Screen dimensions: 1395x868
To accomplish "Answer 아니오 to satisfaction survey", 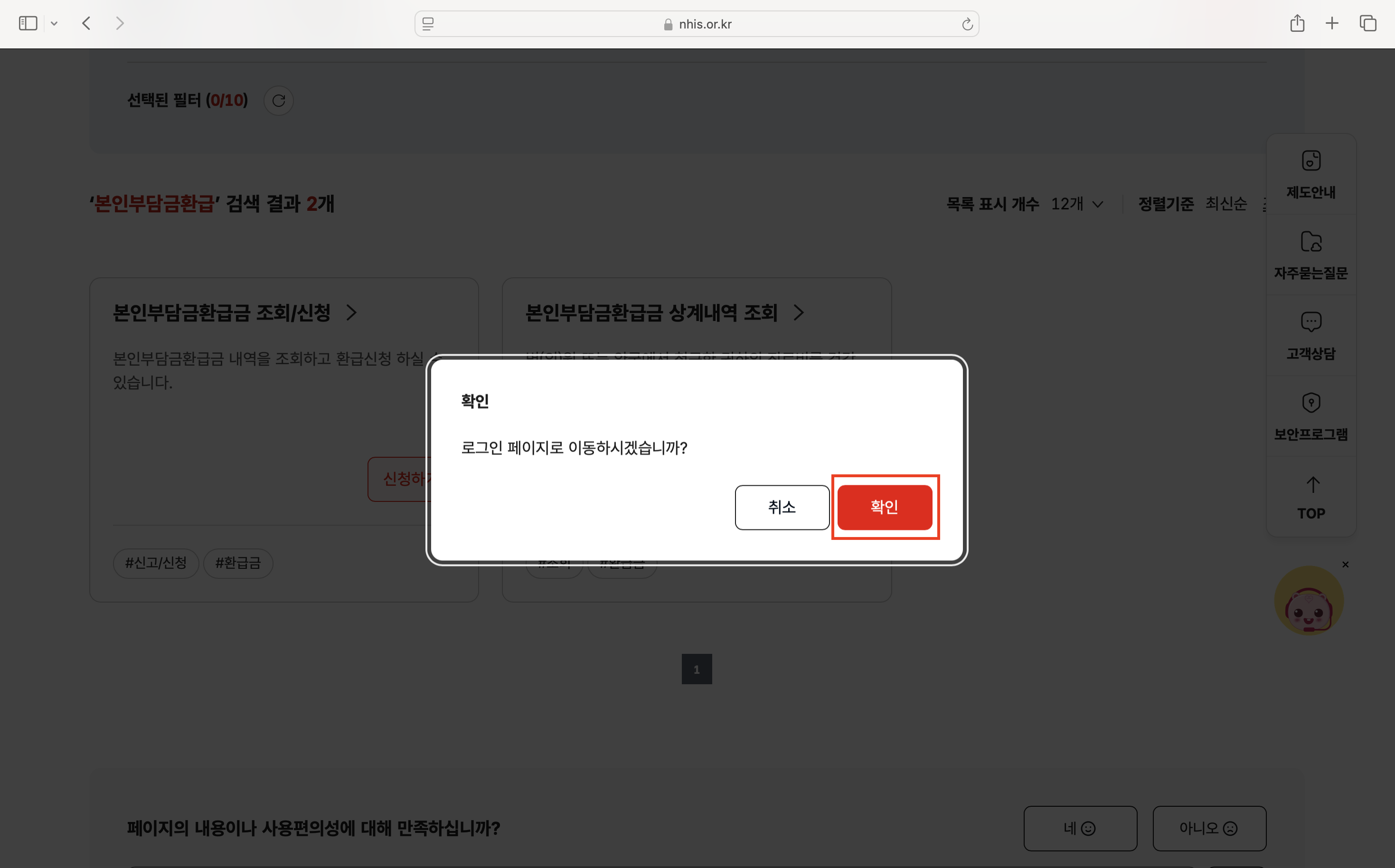I will pos(1209,828).
